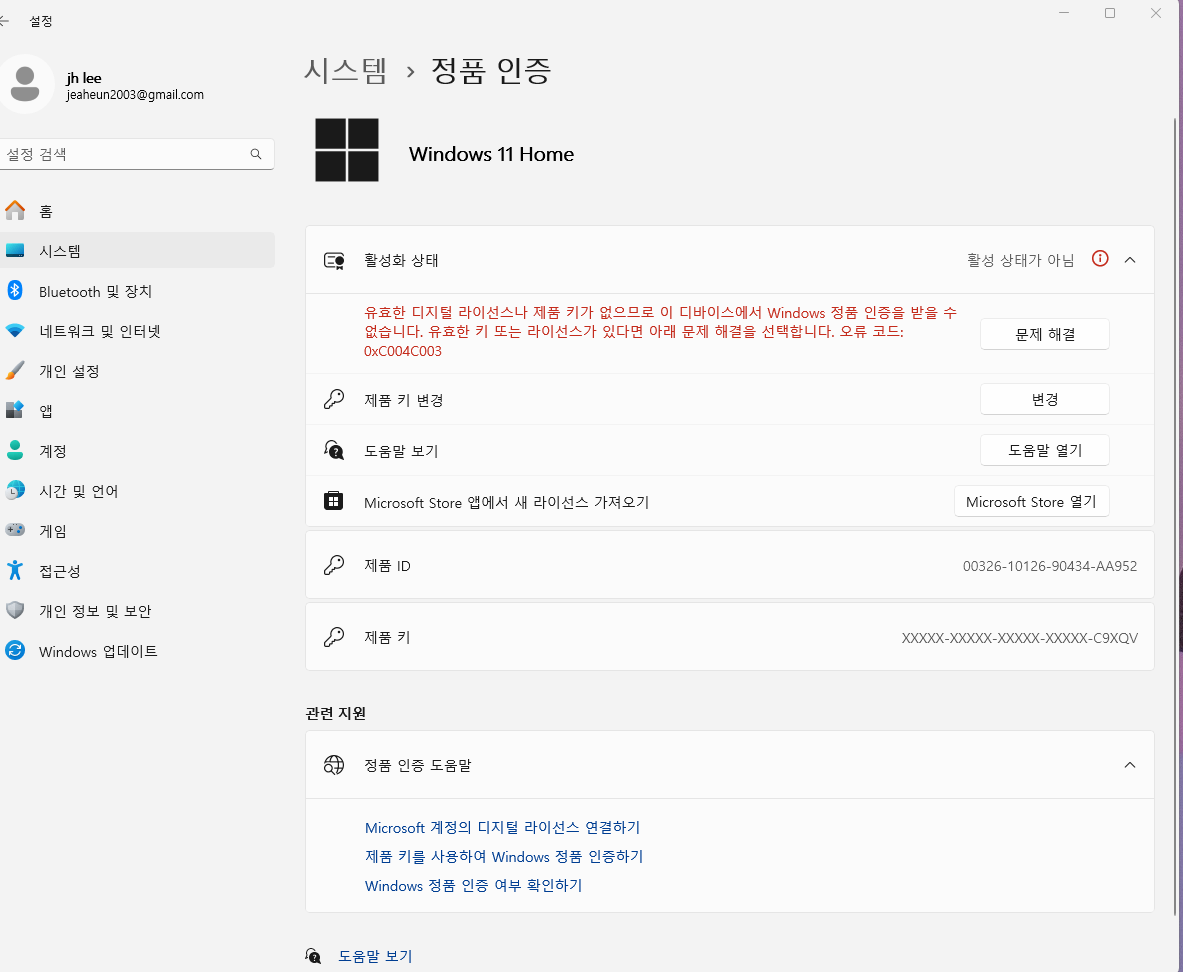
Task: Click the 시스템 breadcrumb in header
Action: 346,71
